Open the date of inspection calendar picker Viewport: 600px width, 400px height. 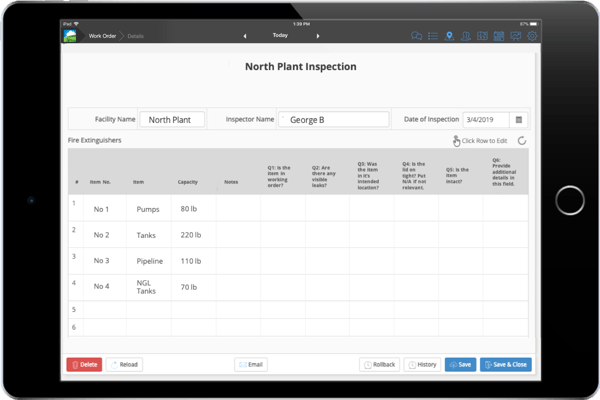pyautogui.click(x=518, y=120)
